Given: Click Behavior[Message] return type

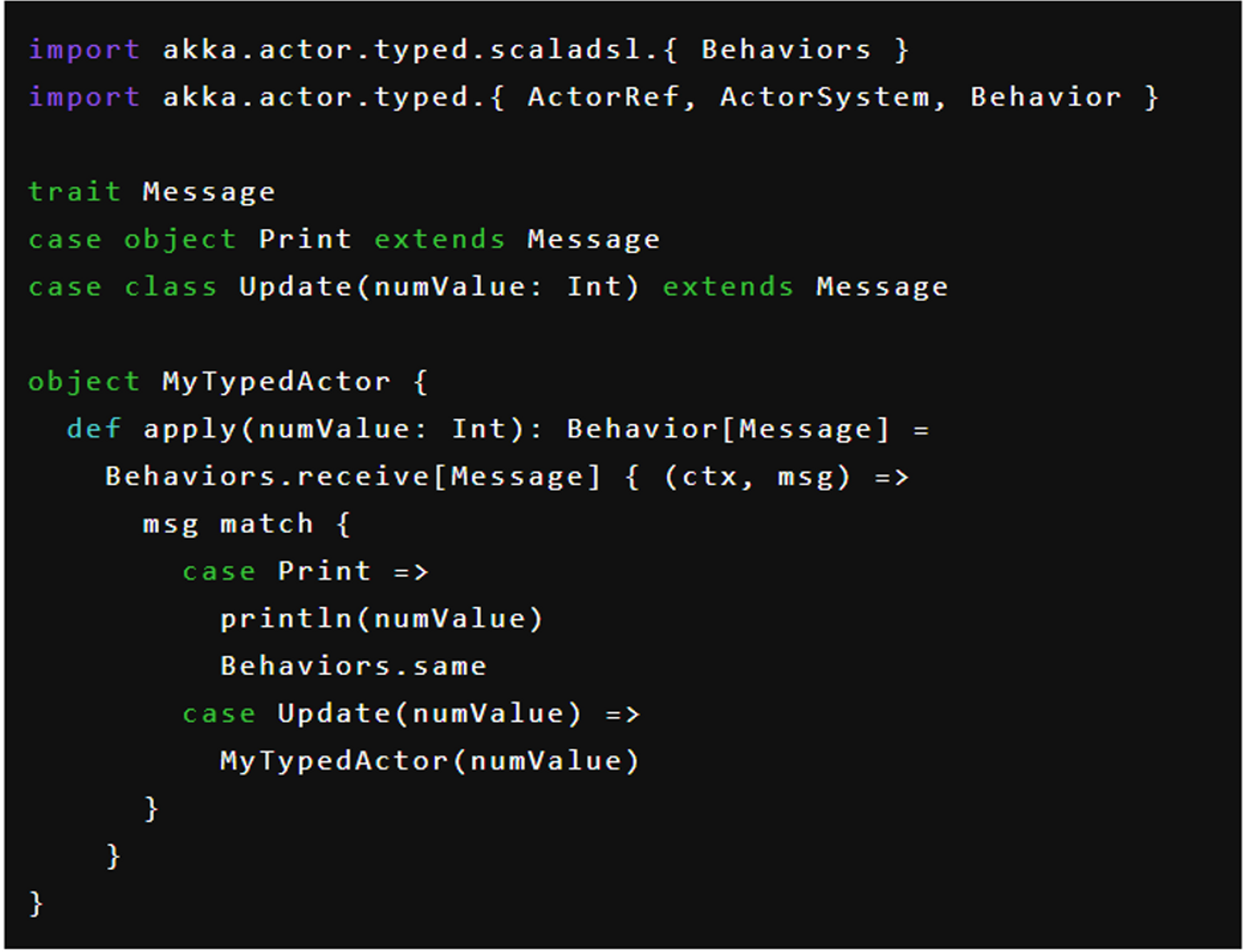Looking at the screenshot, I should [x=727, y=429].
